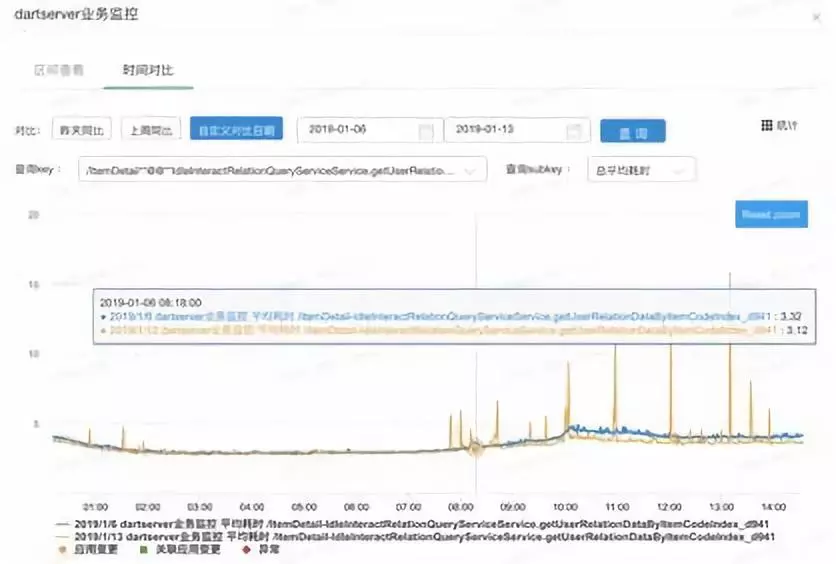Screen dimensions: 836x564
Task: Toggle the 2019/1/6 series legend entry
Action: coord(412,524)
